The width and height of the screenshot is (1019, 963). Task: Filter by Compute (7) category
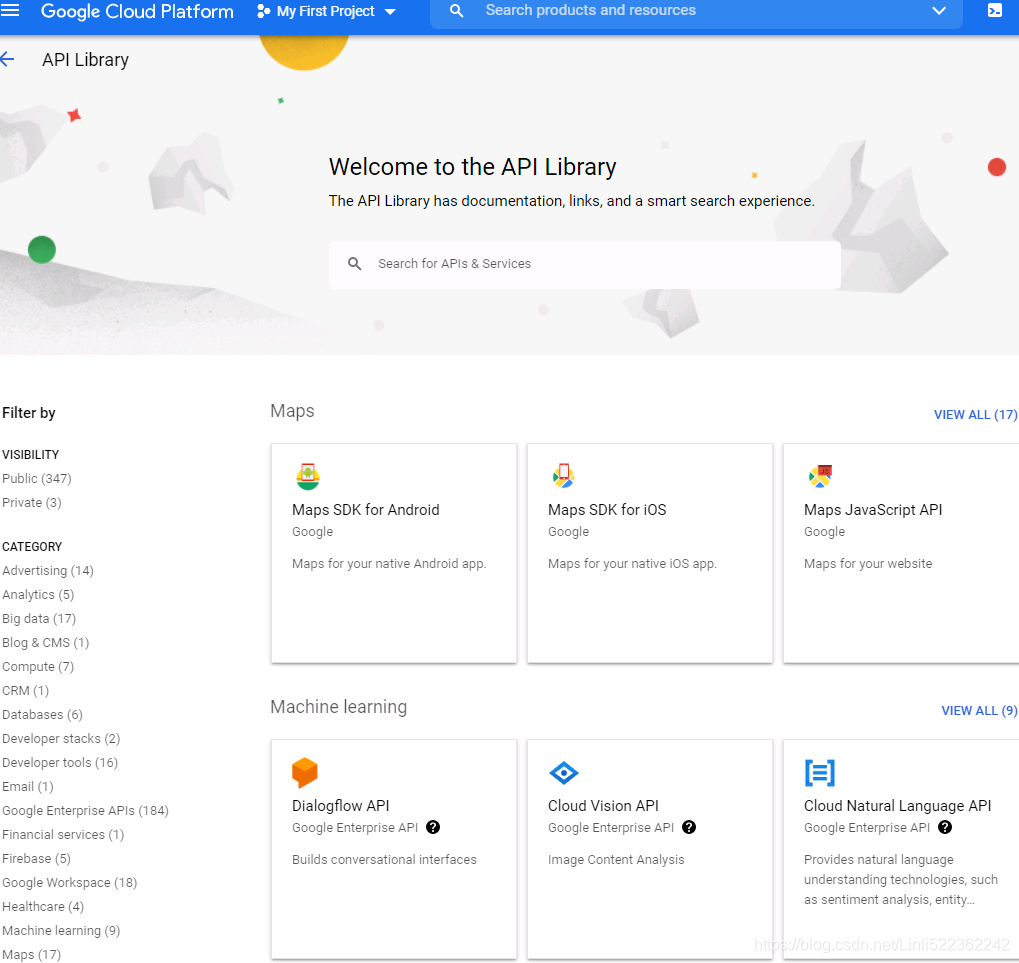click(38, 667)
